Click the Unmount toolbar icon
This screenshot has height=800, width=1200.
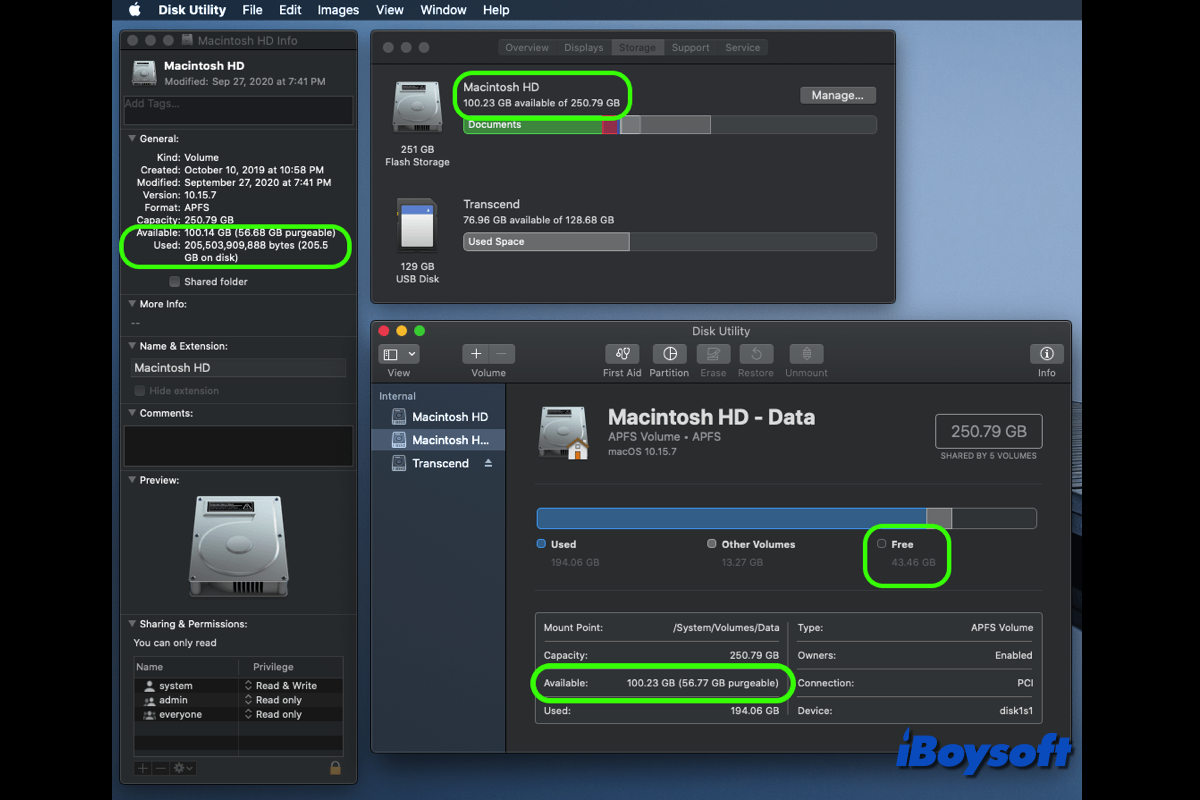[x=806, y=354]
